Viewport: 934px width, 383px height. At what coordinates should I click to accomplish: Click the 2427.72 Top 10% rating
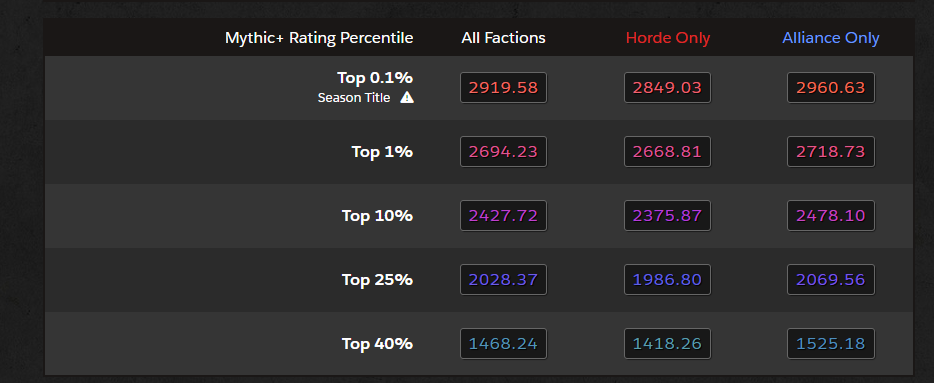click(x=503, y=216)
